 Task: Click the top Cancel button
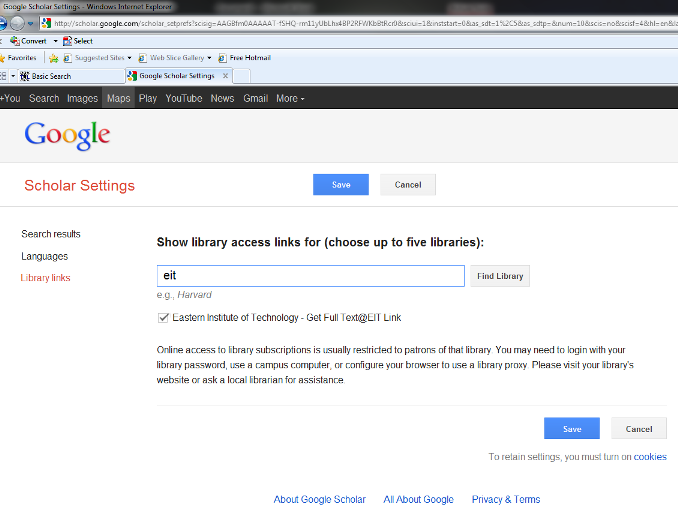click(x=408, y=185)
